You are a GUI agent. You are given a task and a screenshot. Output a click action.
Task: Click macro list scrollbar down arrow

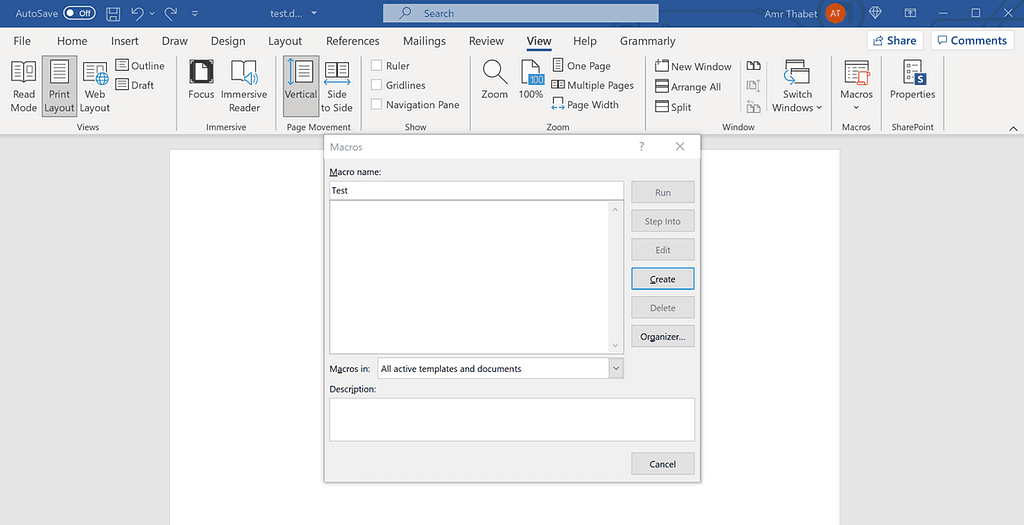(x=615, y=345)
